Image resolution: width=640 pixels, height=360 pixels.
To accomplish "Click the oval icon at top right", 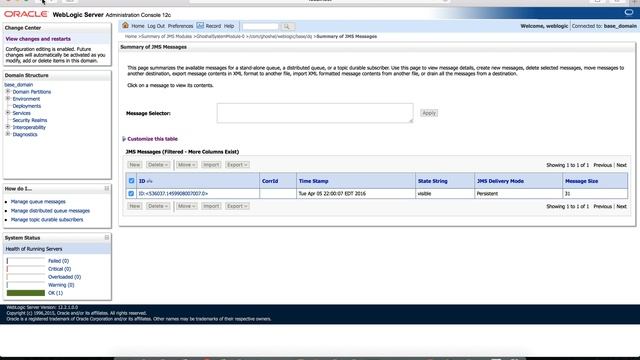I will pyautogui.click(x=629, y=12).
